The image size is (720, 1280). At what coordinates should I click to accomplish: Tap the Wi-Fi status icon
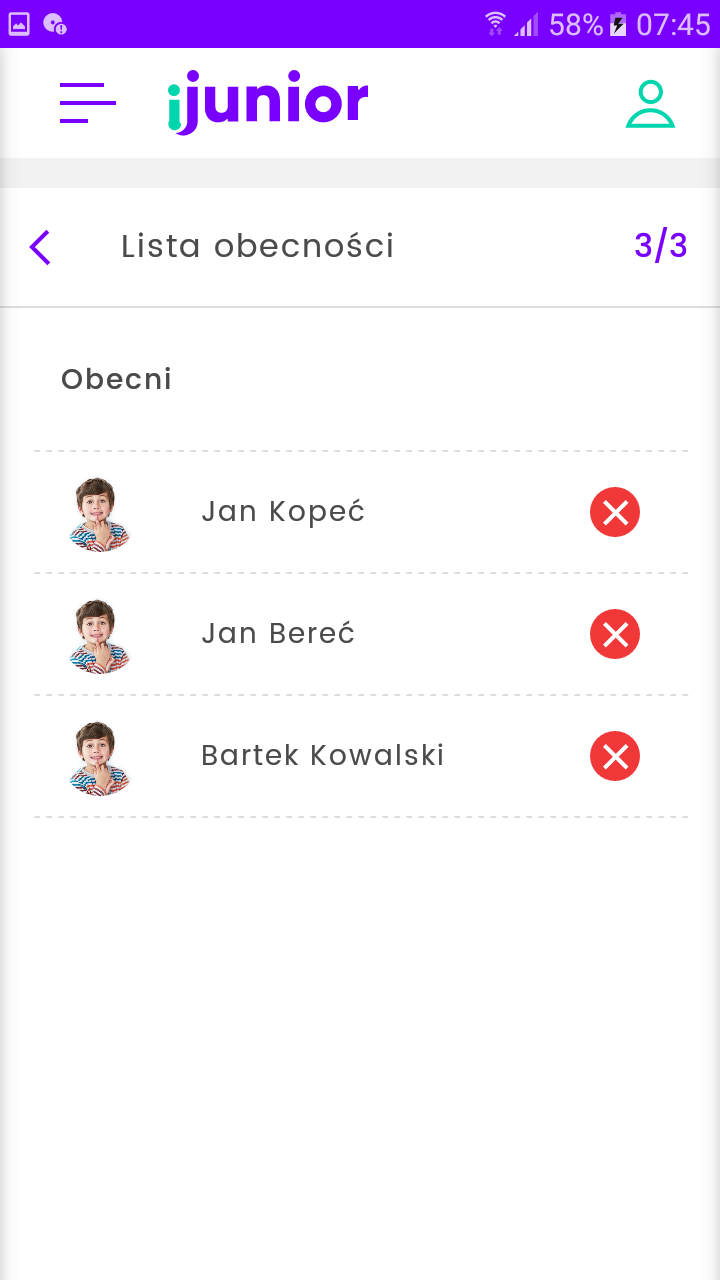click(495, 24)
